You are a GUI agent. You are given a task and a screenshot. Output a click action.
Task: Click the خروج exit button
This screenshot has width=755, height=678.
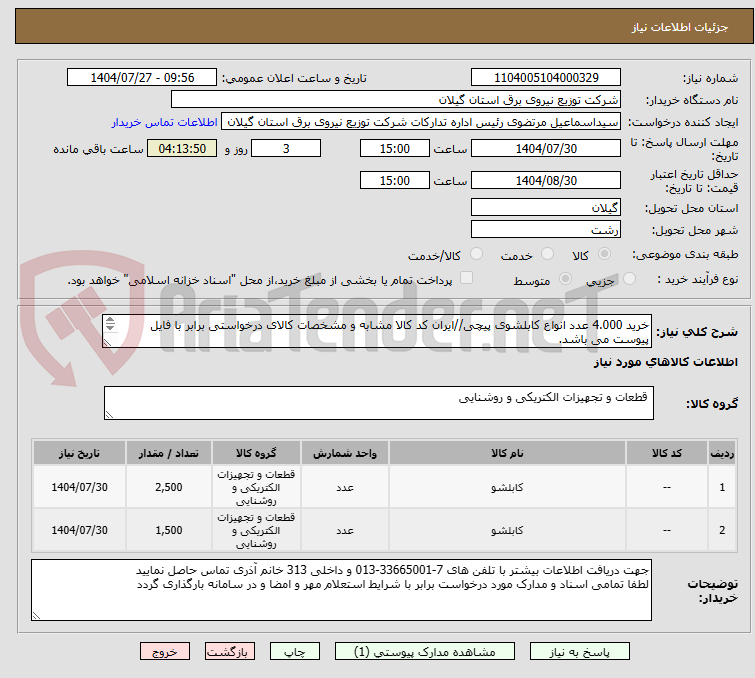165,652
